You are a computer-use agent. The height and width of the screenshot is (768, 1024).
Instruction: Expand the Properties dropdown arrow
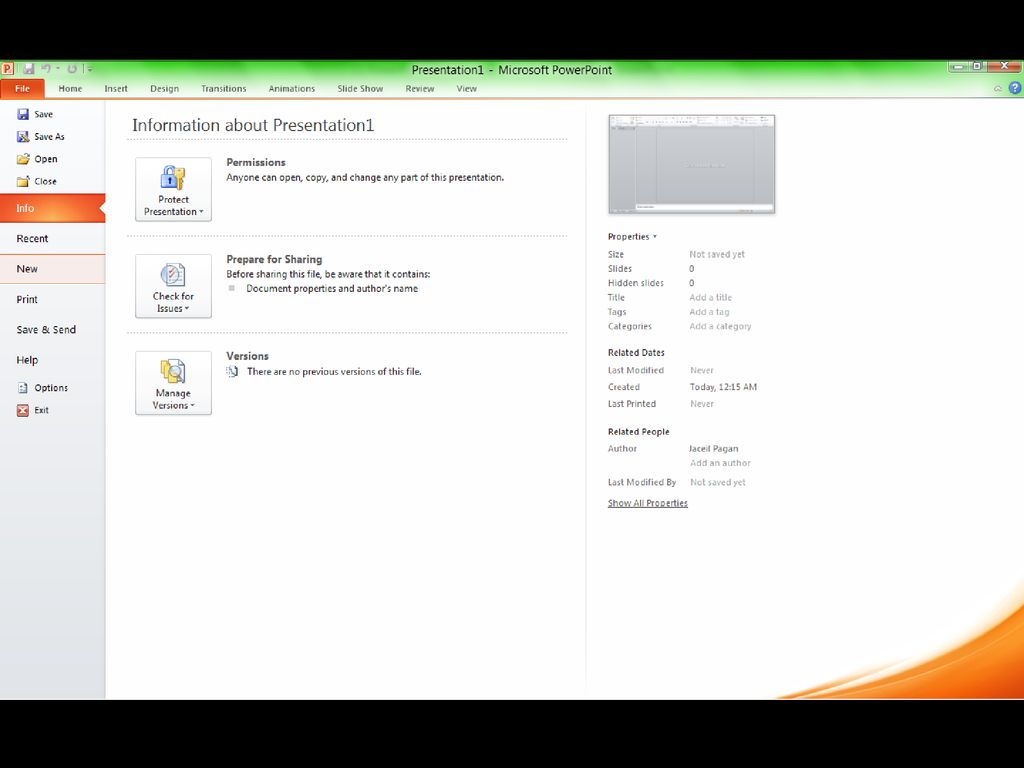tap(655, 236)
